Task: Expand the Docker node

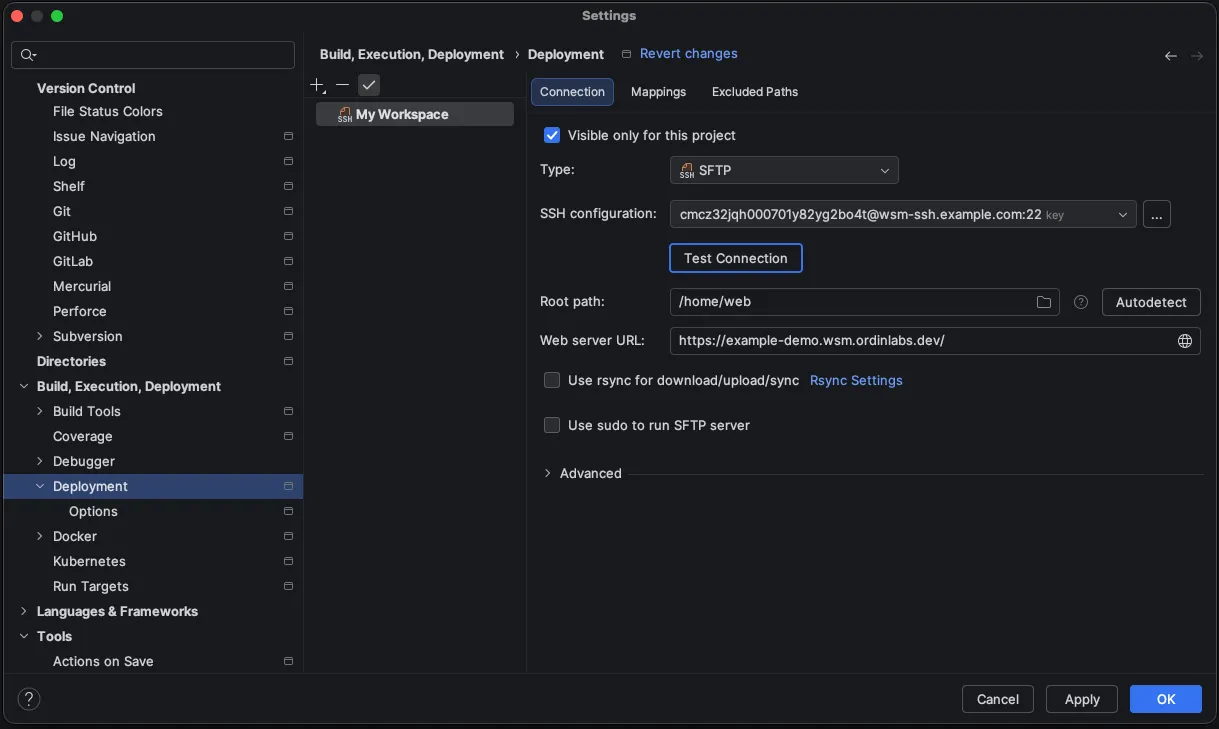Action: point(40,536)
